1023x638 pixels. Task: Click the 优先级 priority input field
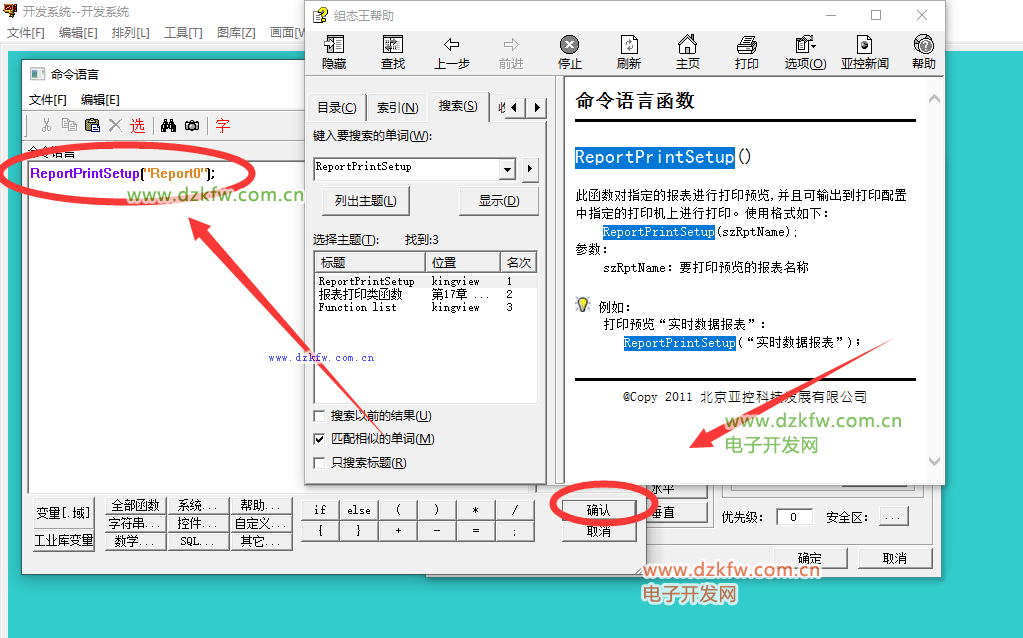coord(794,517)
